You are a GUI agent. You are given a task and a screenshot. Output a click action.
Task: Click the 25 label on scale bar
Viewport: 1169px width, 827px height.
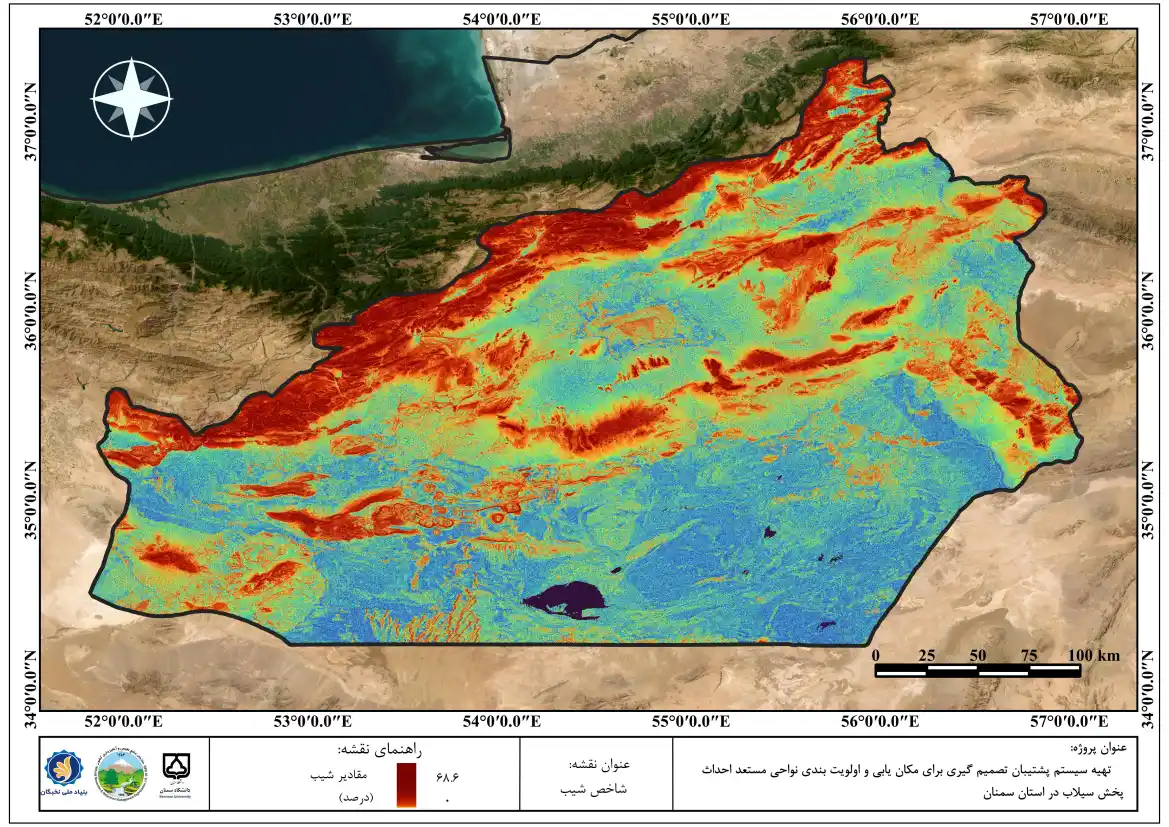click(x=926, y=655)
